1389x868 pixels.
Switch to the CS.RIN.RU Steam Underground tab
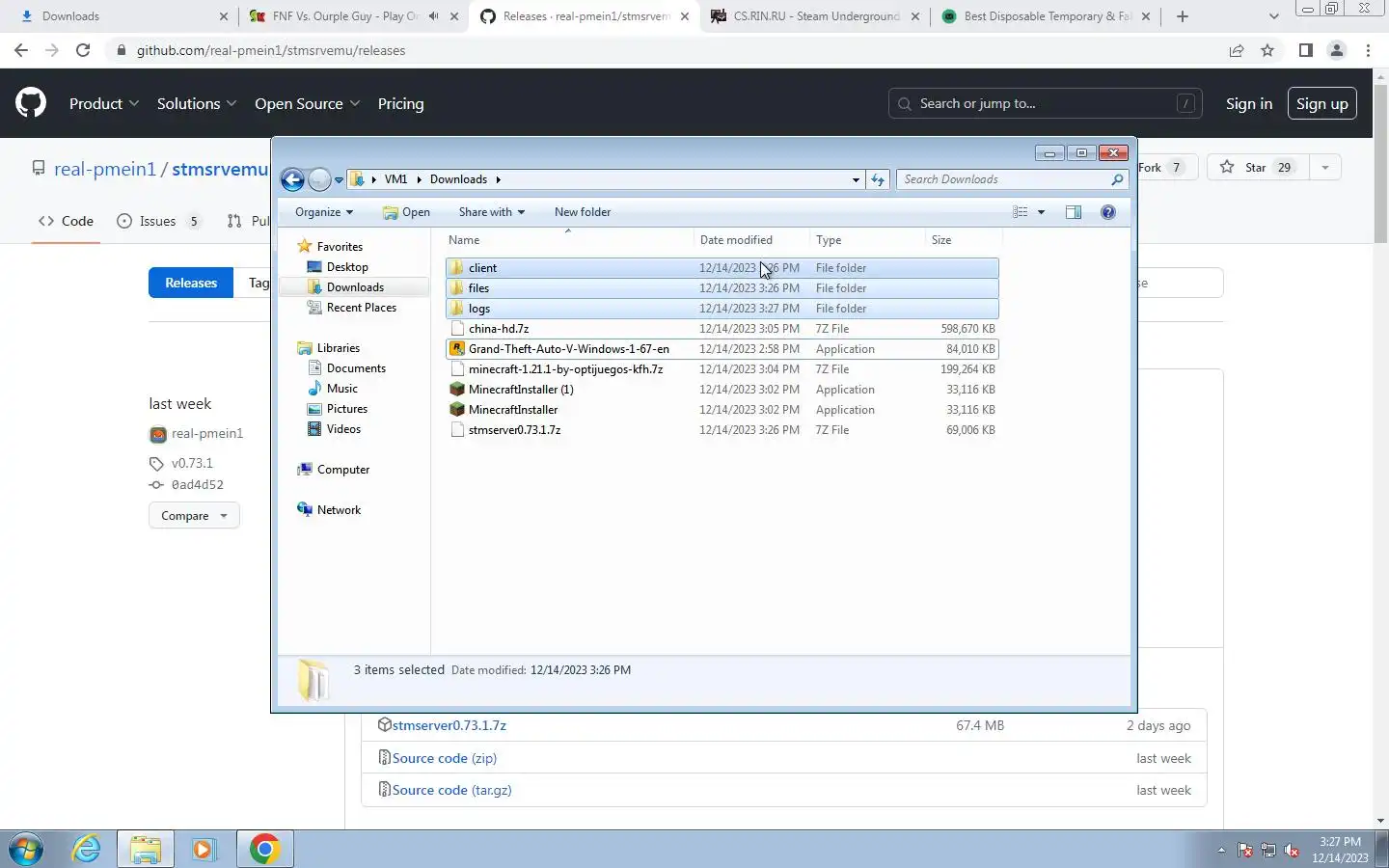click(x=815, y=16)
